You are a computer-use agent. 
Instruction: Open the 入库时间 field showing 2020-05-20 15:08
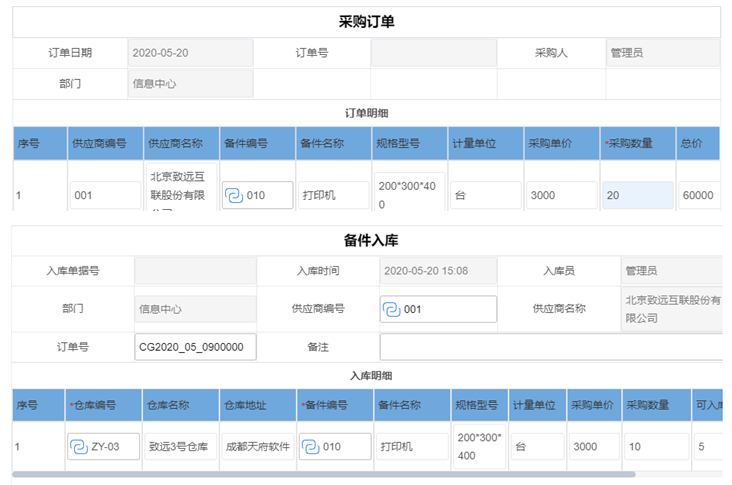(x=437, y=270)
